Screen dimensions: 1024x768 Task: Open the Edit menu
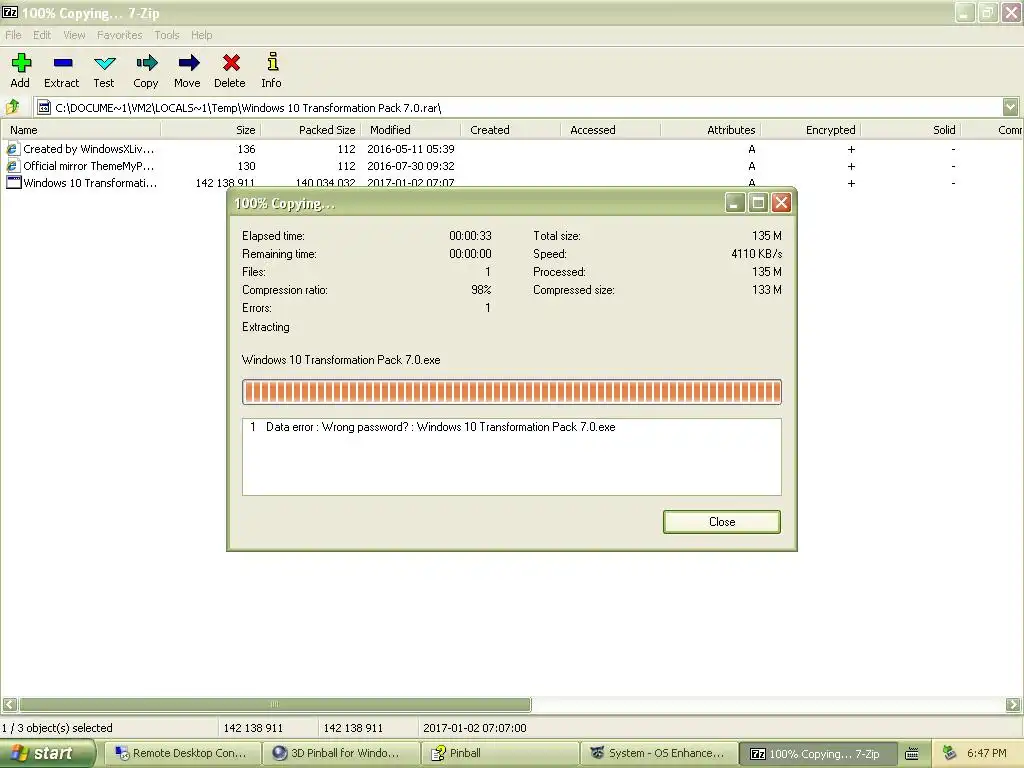pos(42,35)
